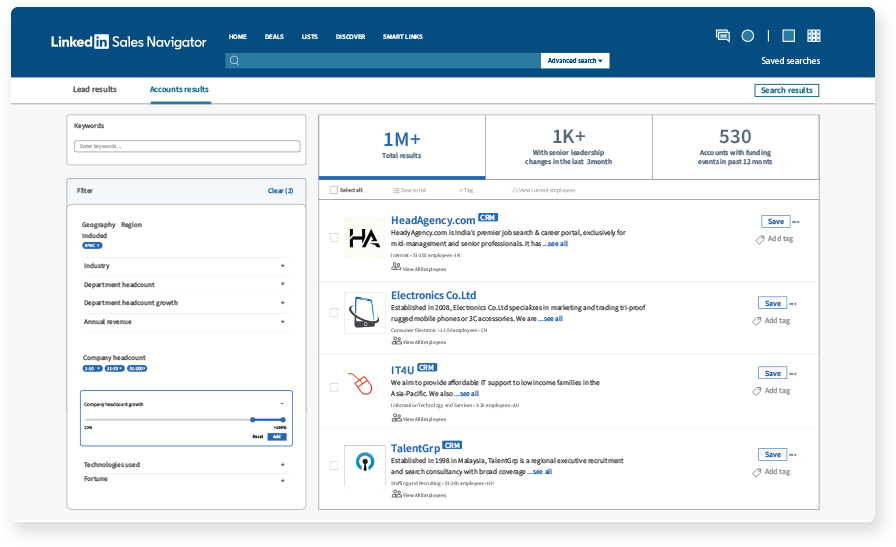Image resolution: width=896 pixels, height=547 pixels.
Task: Click the Search results button
Action: (x=787, y=90)
